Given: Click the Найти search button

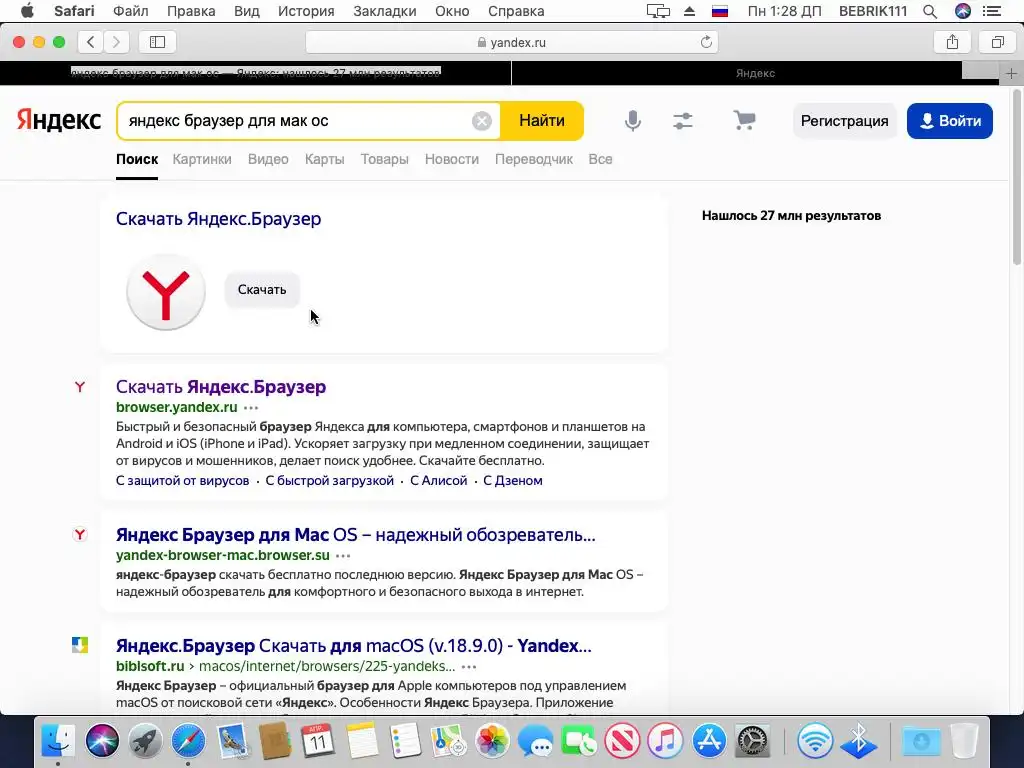Looking at the screenshot, I should [x=542, y=121].
